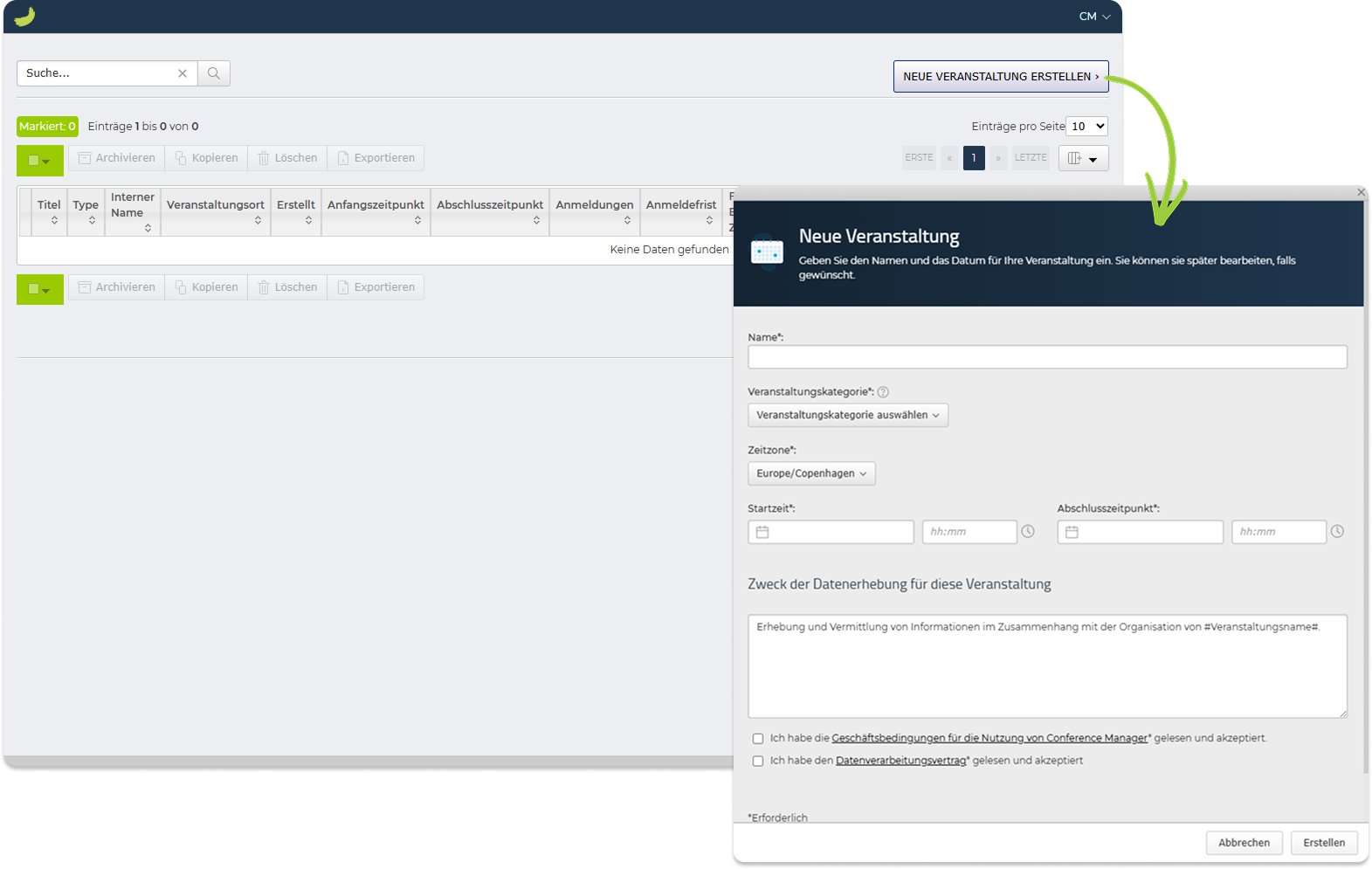Click the Abschlusszeitpunkt clock icon
Viewport: 1372px width, 869px height.
click(x=1337, y=531)
